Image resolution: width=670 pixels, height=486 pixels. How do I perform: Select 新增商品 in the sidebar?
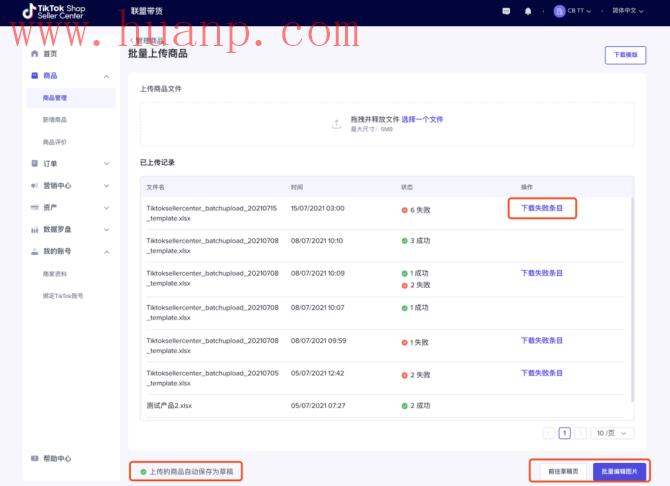pyautogui.click(x=55, y=120)
